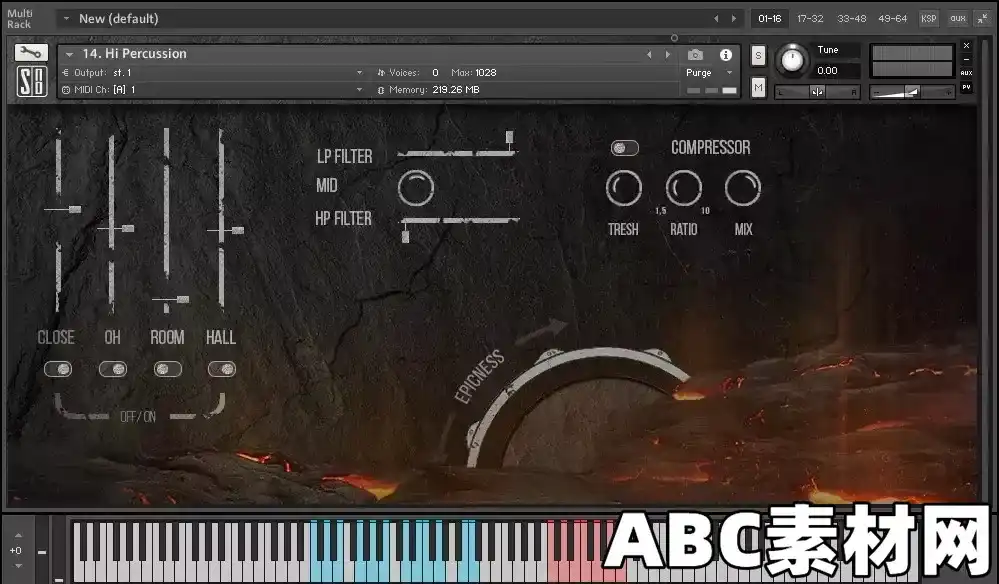Toggle the CLOSE mic on/off switch
Viewport: 999px width, 584px height.
(58, 369)
